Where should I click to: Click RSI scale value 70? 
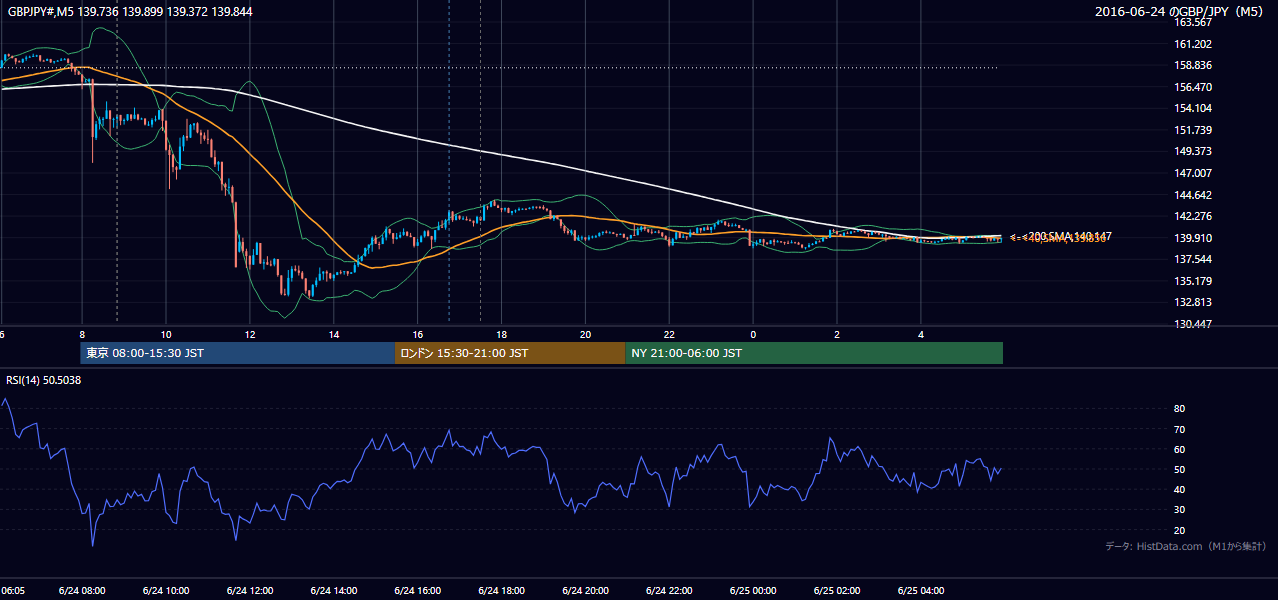pyautogui.click(x=1179, y=429)
